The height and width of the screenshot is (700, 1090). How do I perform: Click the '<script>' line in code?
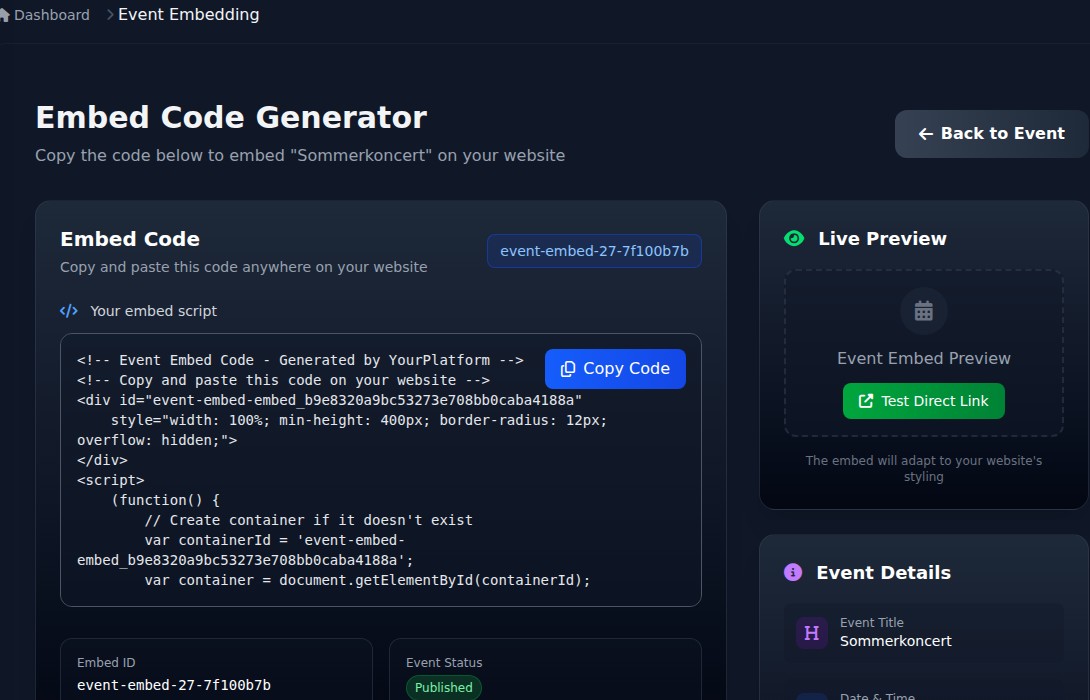click(x=111, y=480)
